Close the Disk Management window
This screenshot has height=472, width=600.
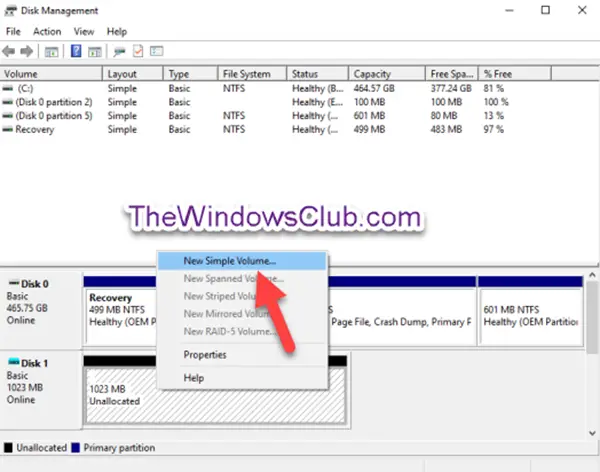tap(582, 10)
